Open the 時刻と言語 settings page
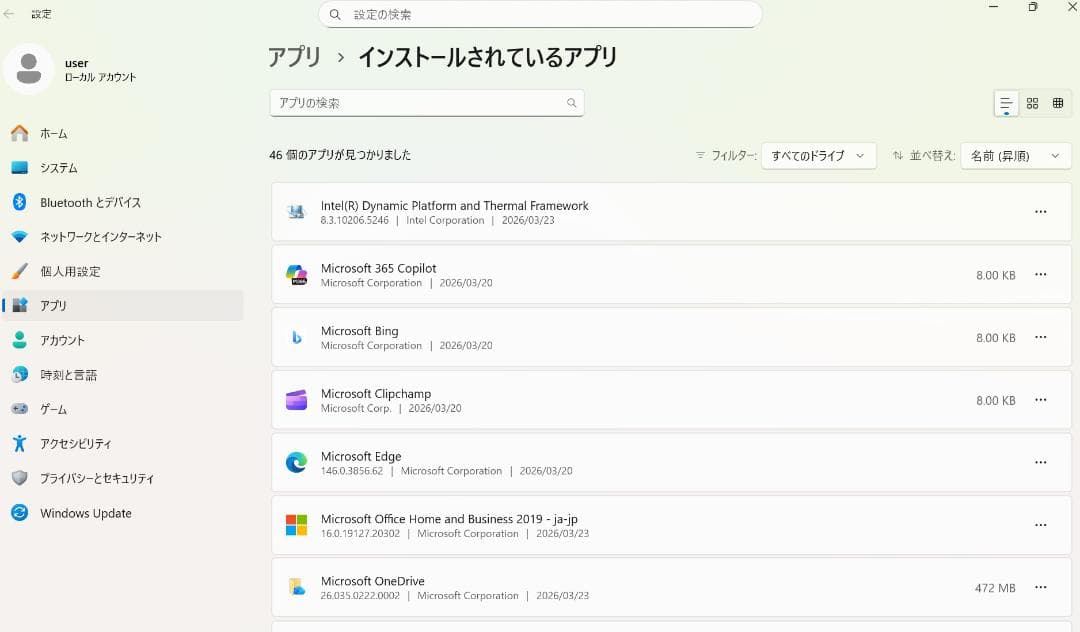Screen dimensions: 1080x632 click(123, 374)
